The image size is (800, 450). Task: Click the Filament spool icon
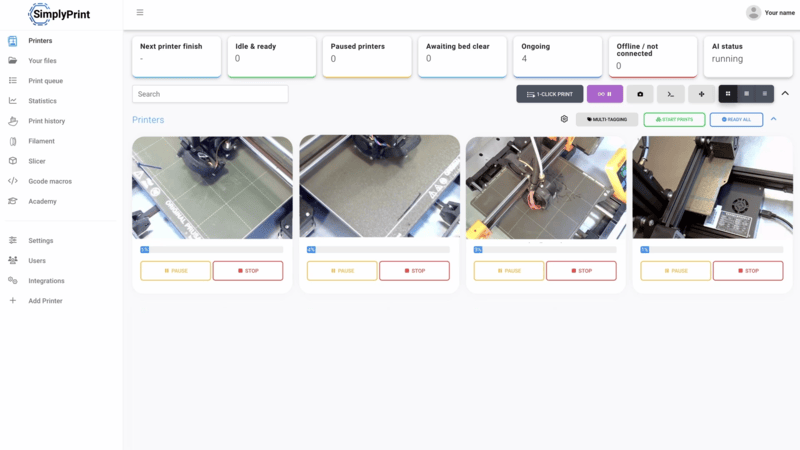(13, 141)
